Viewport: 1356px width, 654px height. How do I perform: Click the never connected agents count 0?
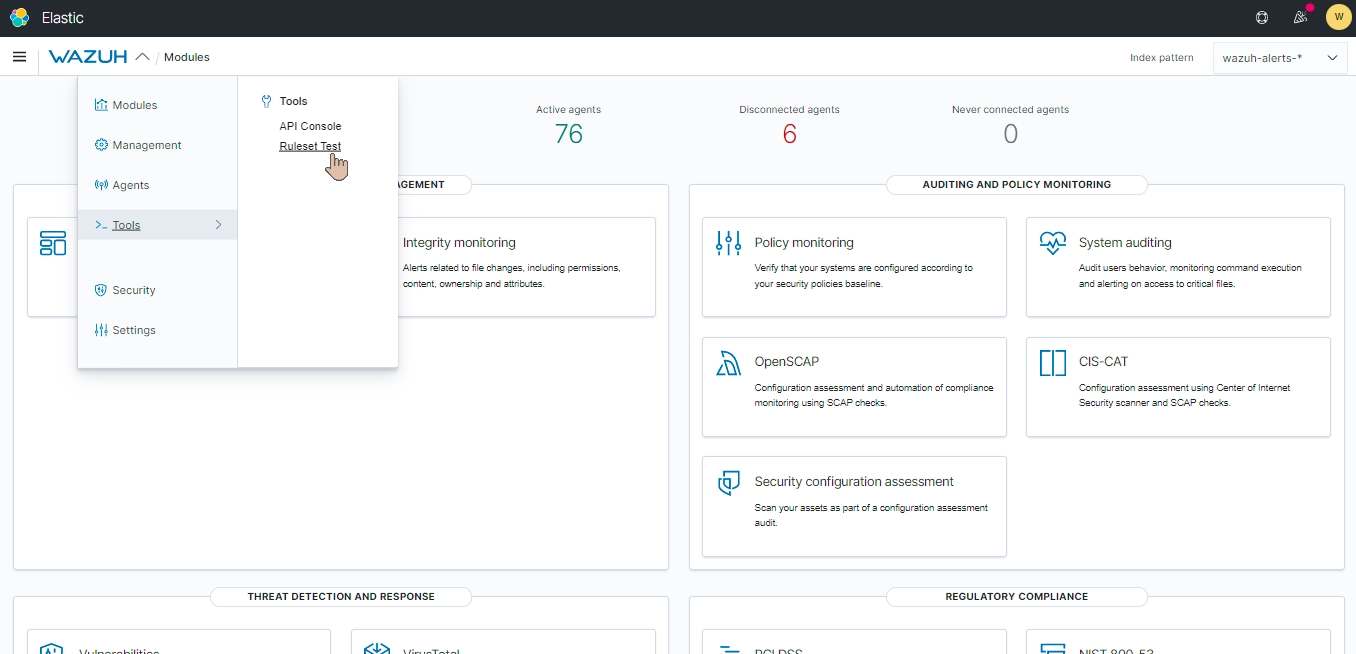[1010, 134]
